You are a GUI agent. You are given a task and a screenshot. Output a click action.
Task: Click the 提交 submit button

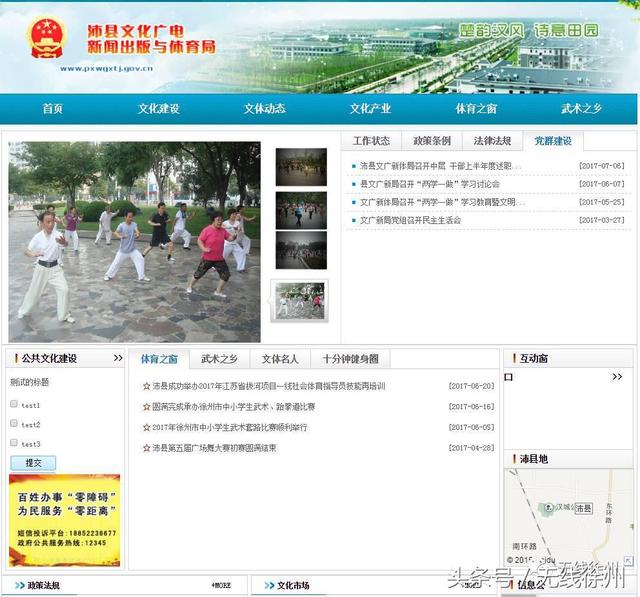(x=33, y=463)
